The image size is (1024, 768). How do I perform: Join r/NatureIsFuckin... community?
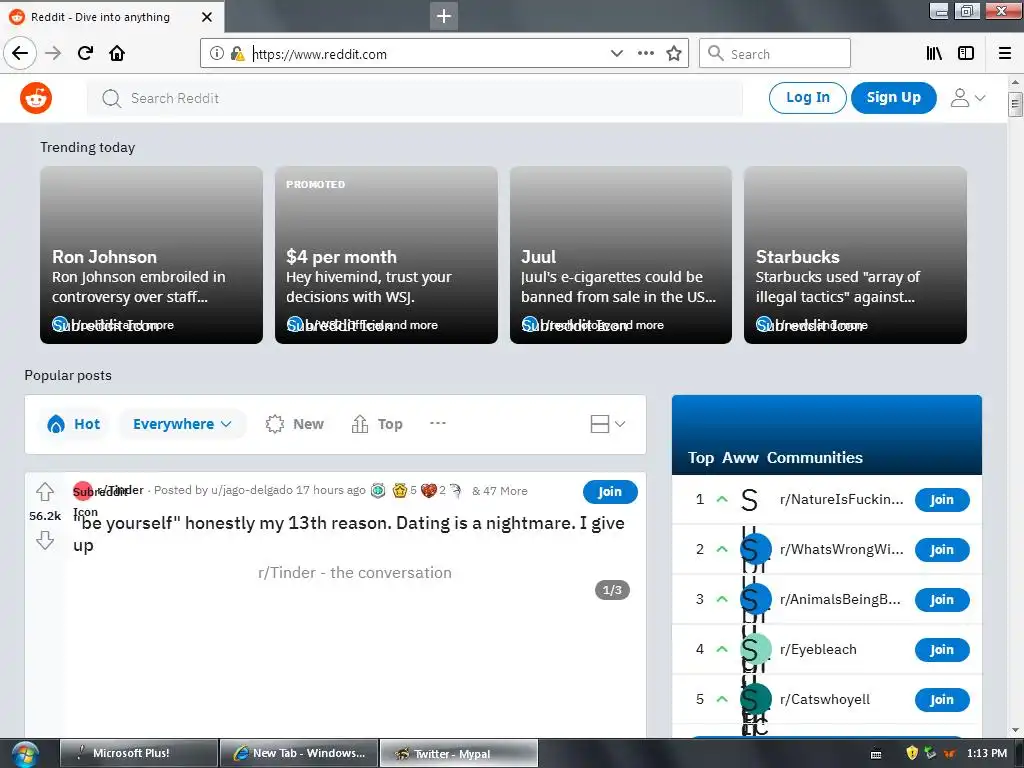[942, 500]
